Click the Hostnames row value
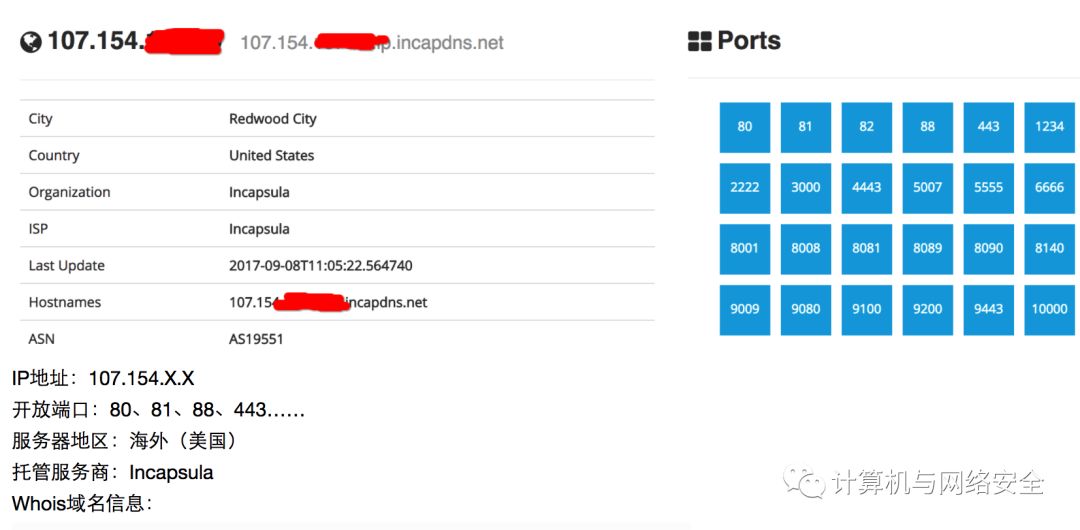 [x=328, y=302]
